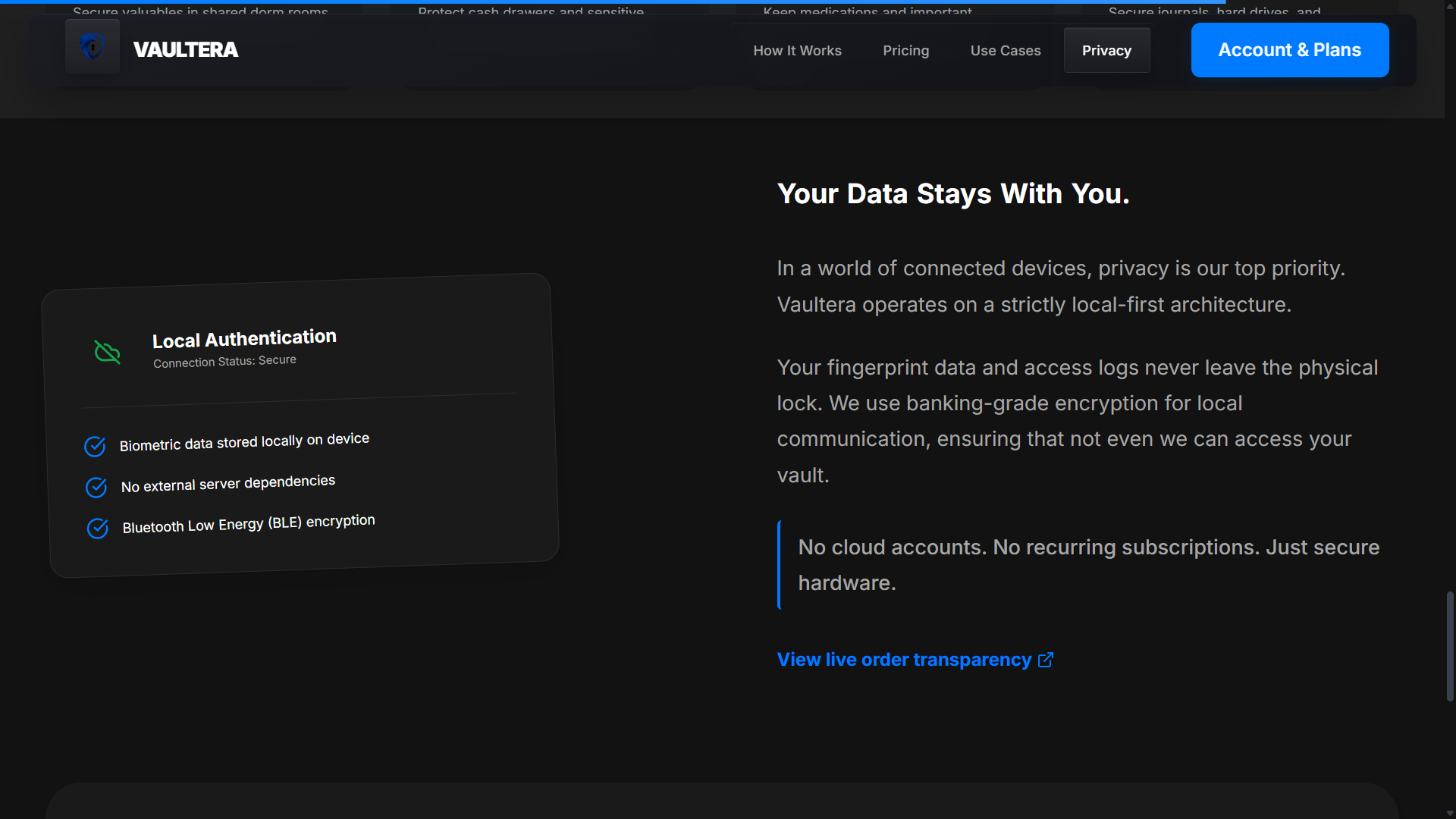The width and height of the screenshot is (1456, 819).
Task: Click the check icon beside No external server
Action: pos(96,487)
